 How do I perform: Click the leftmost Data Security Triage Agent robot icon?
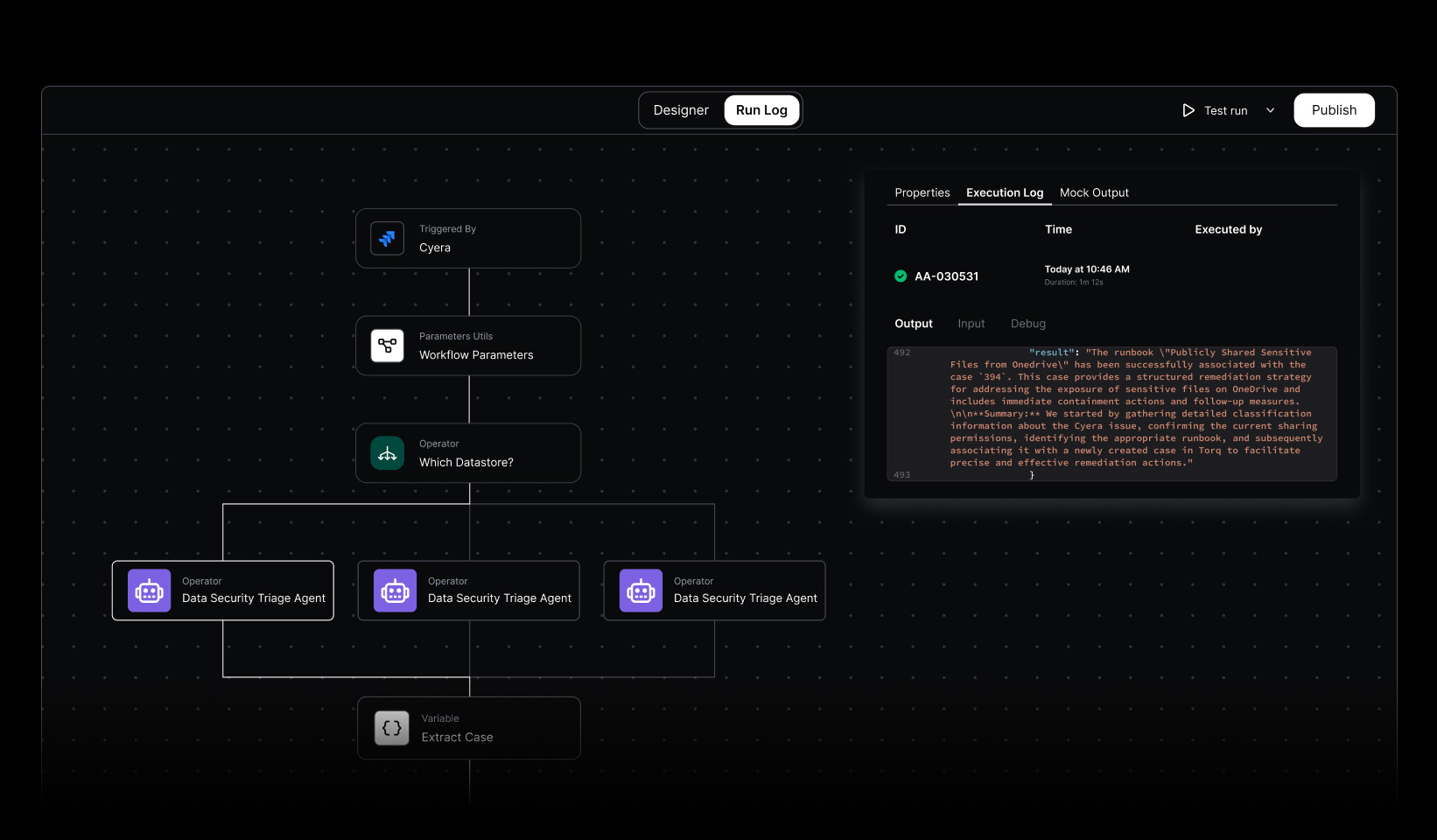point(149,591)
